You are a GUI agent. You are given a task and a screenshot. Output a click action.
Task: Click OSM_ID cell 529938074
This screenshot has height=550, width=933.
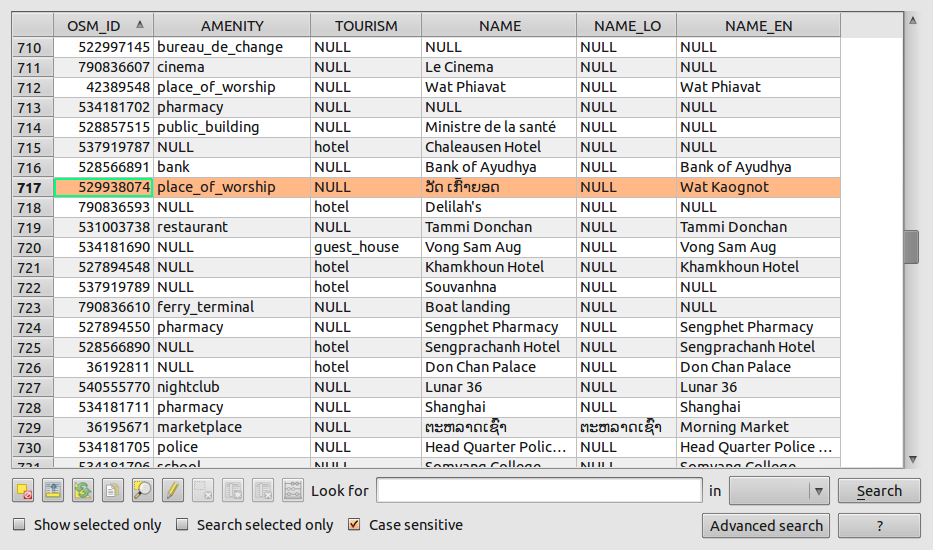tap(104, 188)
